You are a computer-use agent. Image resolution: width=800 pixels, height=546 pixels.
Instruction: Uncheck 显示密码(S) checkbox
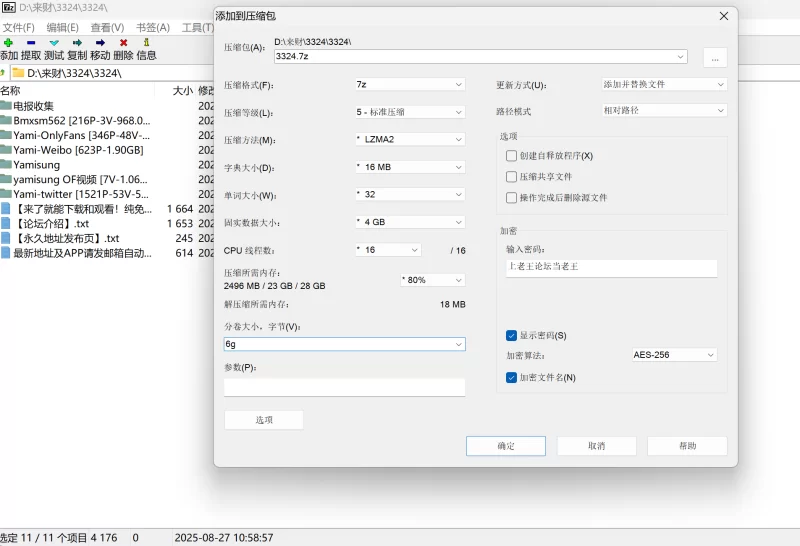(511, 335)
